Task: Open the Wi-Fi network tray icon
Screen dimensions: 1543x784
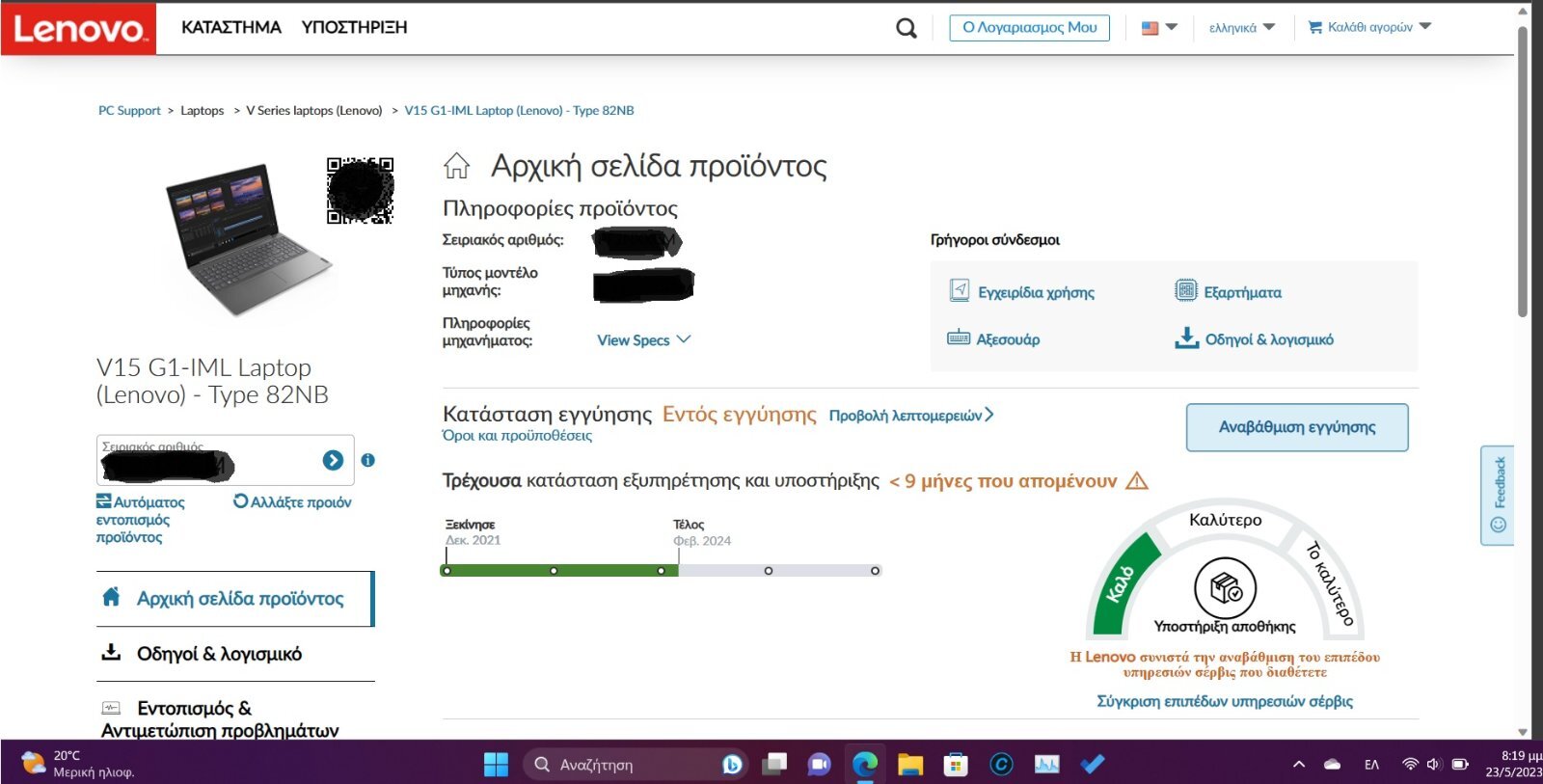Action: point(1410,765)
